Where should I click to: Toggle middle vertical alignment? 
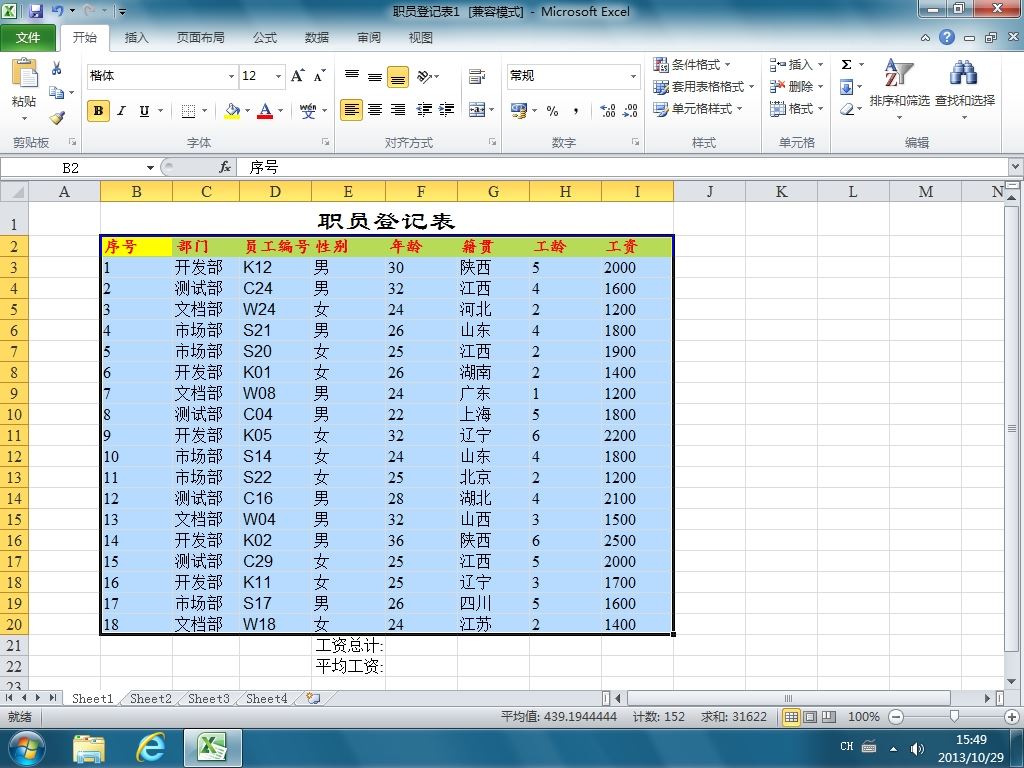coord(375,76)
